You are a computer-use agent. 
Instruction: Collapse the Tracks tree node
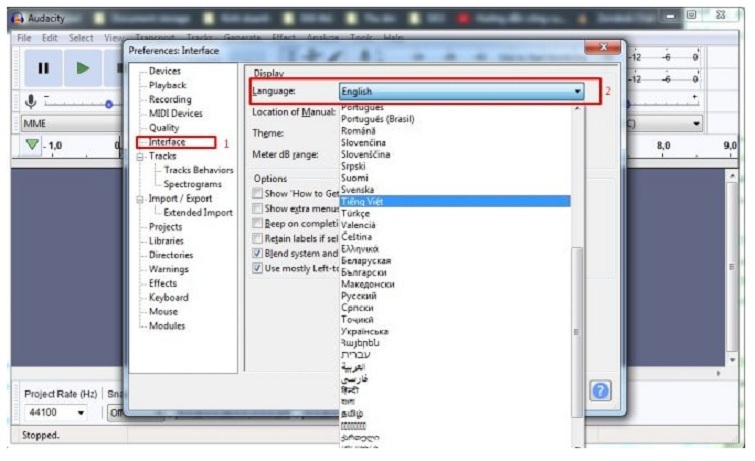point(141,157)
